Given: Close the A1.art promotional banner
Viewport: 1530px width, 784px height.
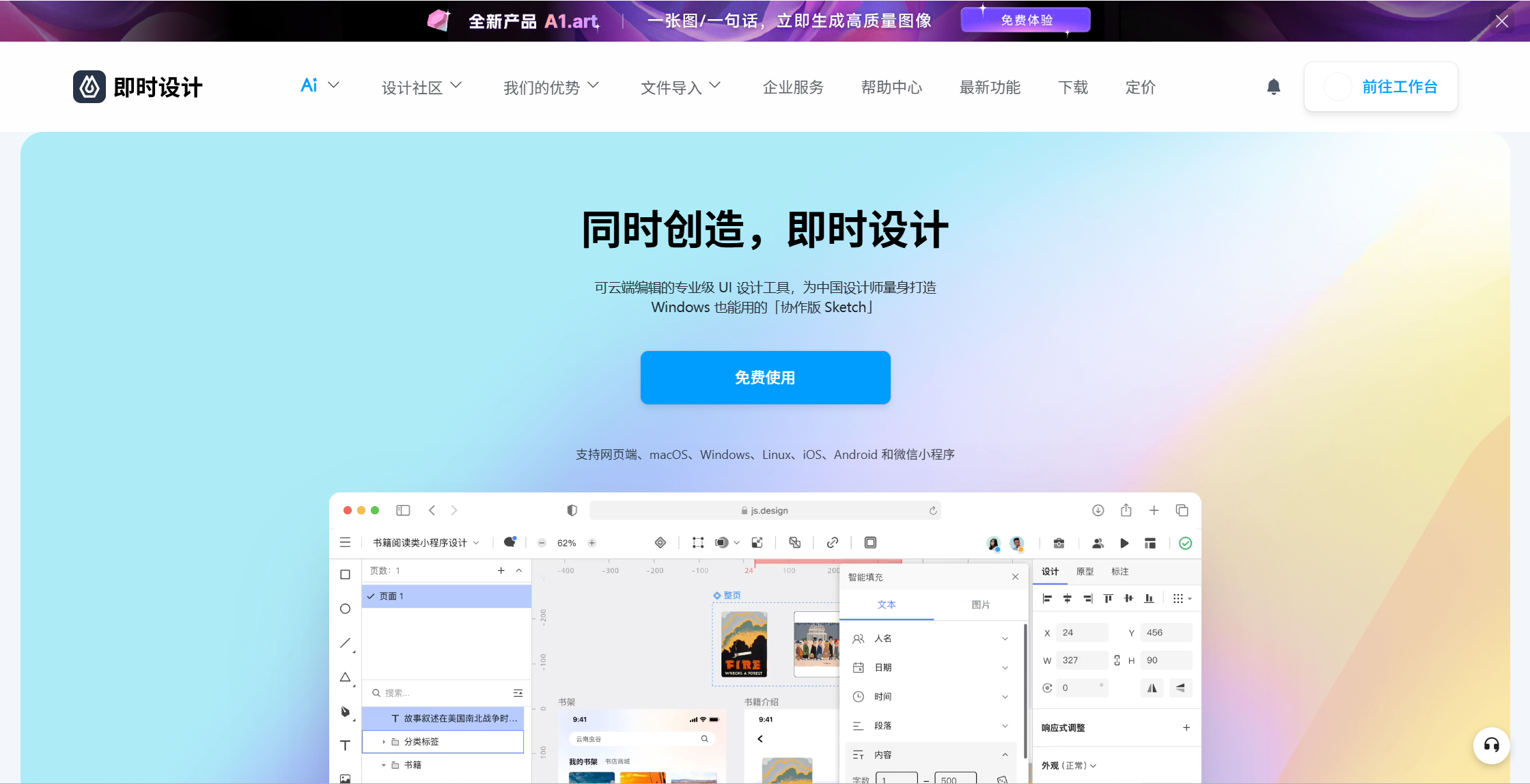Looking at the screenshot, I should click(1501, 21).
